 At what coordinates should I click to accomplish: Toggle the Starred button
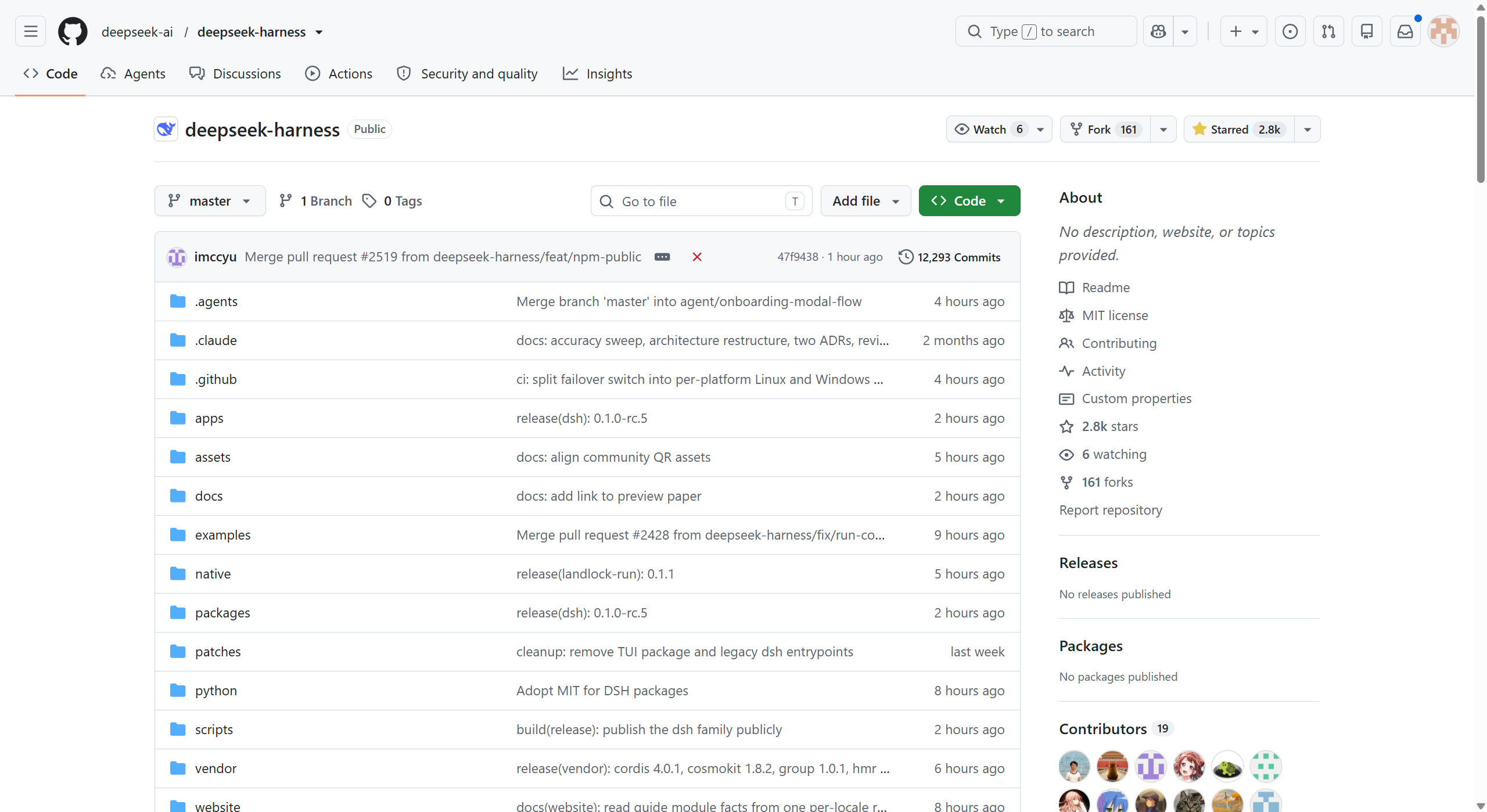click(x=1238, y=129)
